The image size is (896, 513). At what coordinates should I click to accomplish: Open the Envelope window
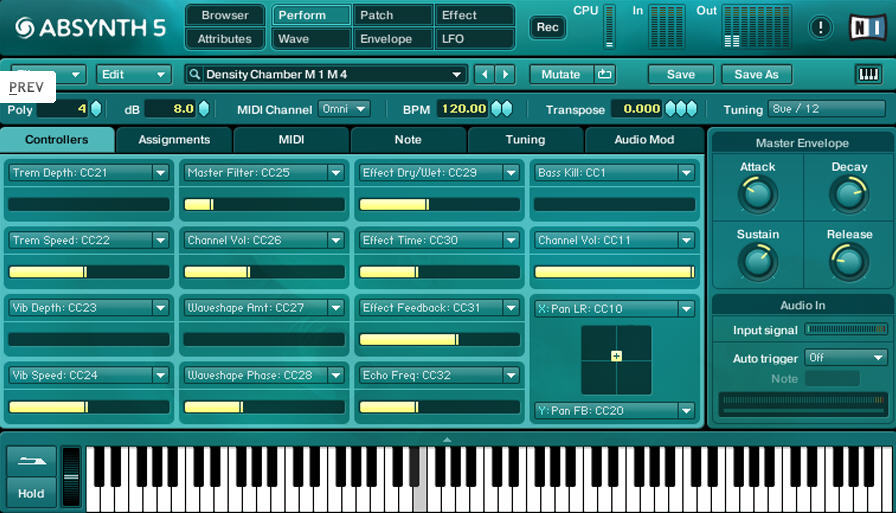[x=393, y=39]
